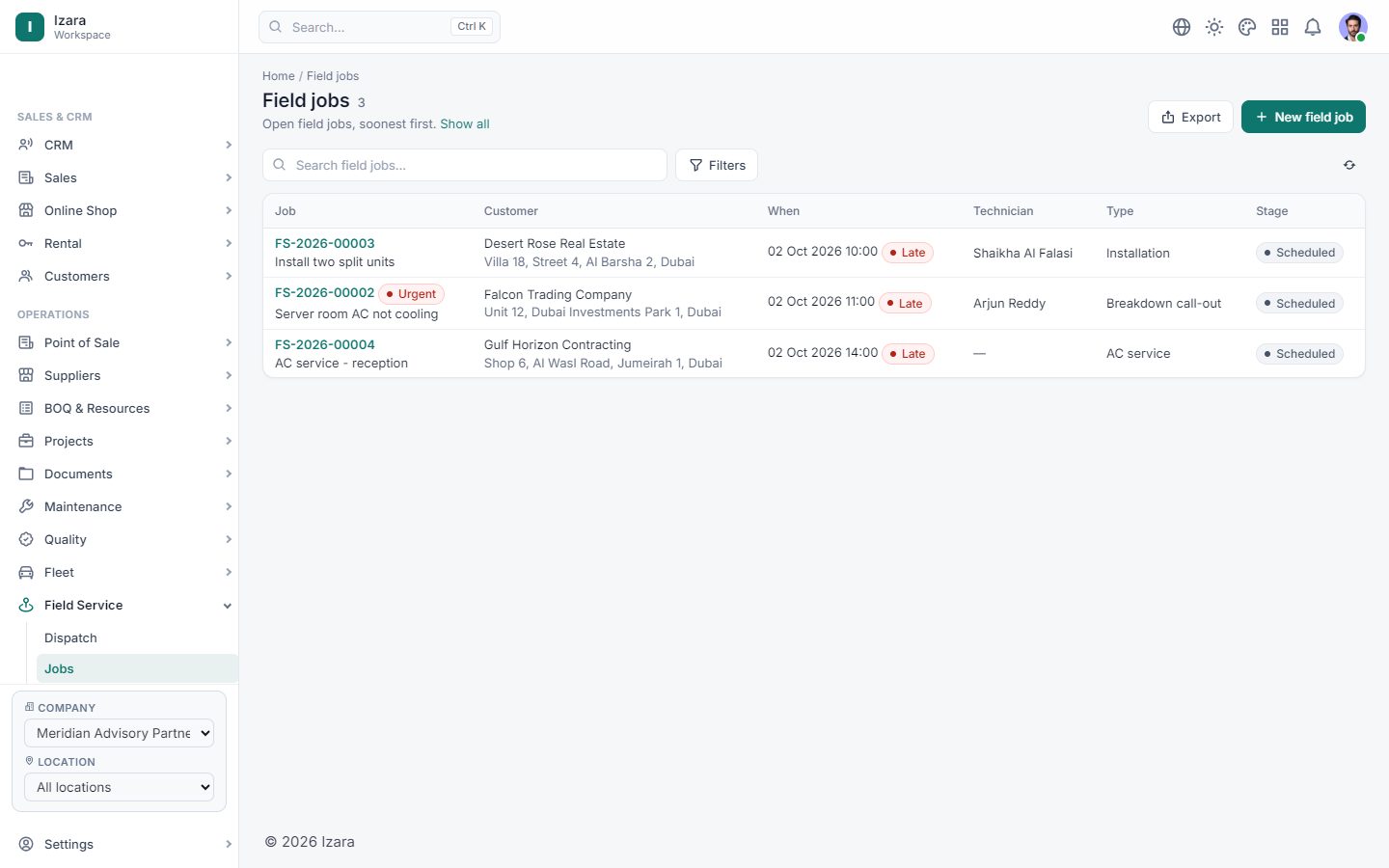
Task: Open notifications bell icon
Action: pyautogui.click(x=1313, y=27)
